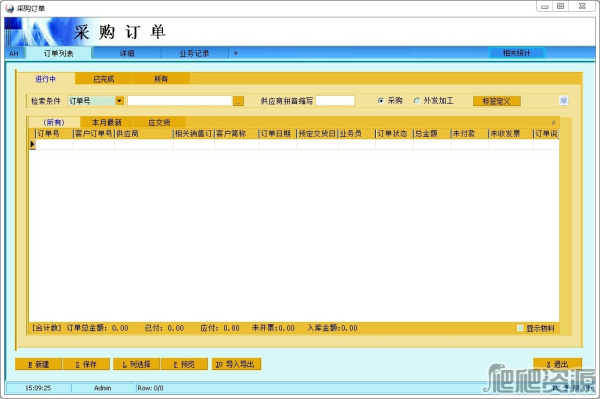Click the AH tab
The width and height of the screenshot is (600, 399).
click(14, 53)
